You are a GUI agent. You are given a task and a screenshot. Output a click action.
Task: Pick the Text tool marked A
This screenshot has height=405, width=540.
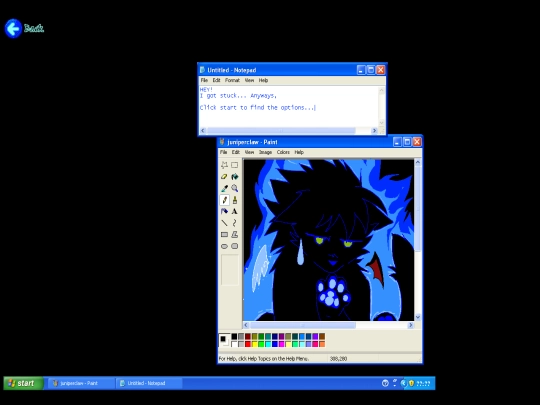pyautogui.click(x=235, y=211)
